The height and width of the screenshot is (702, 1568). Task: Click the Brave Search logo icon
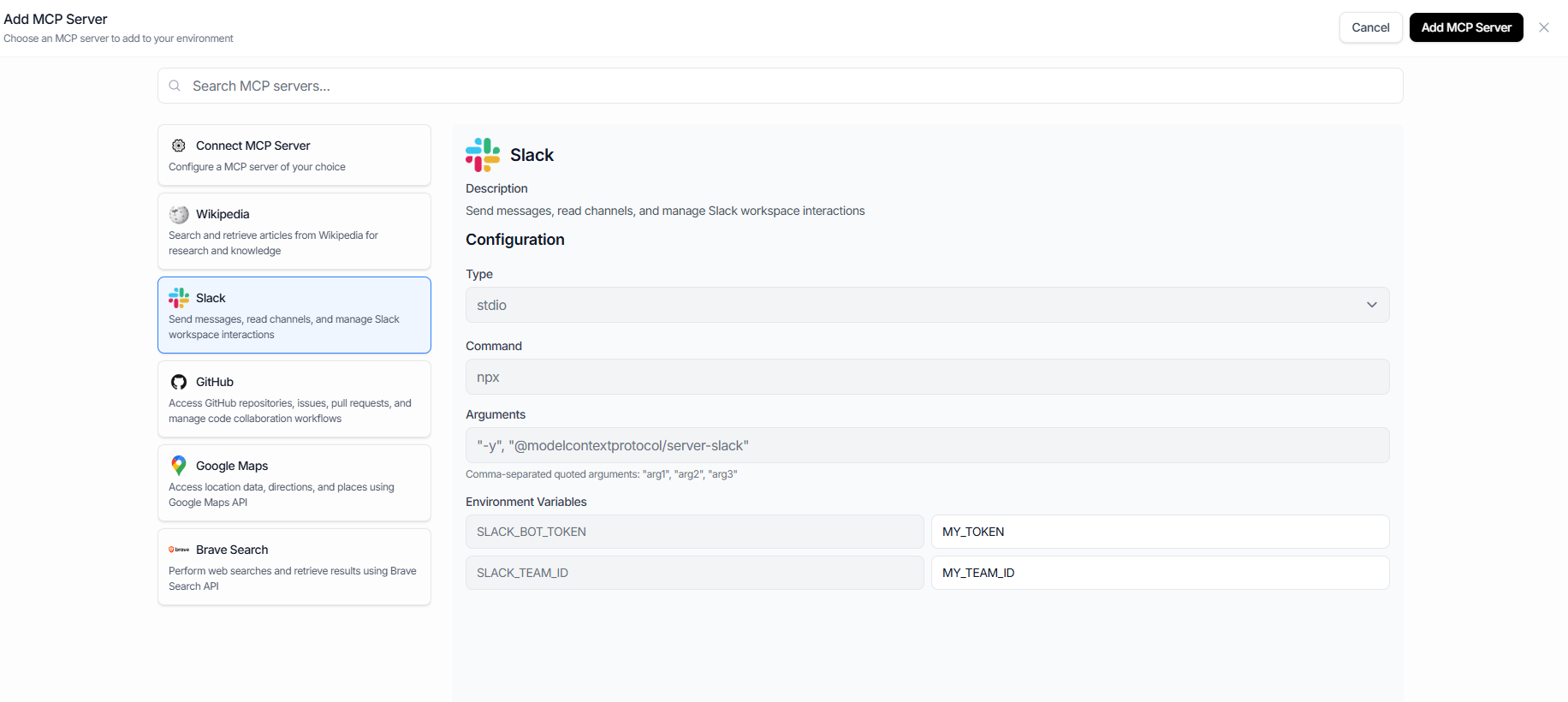pos(179,550)
